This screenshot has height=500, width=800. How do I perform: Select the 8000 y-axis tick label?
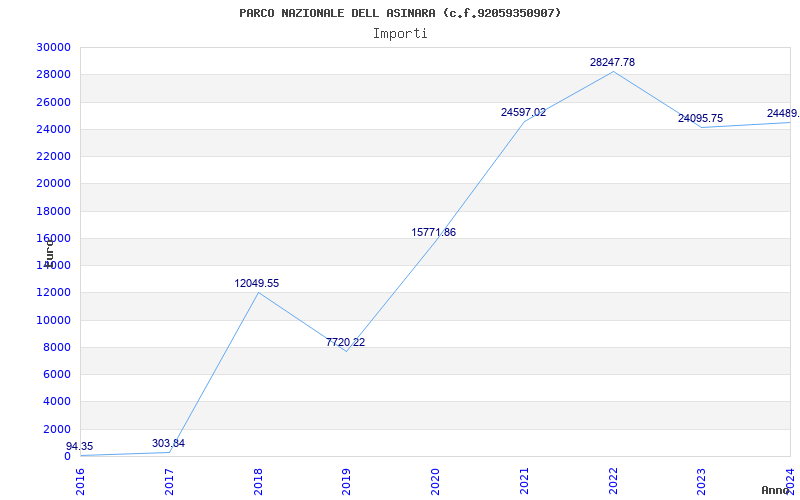click(x=56, y=347)
